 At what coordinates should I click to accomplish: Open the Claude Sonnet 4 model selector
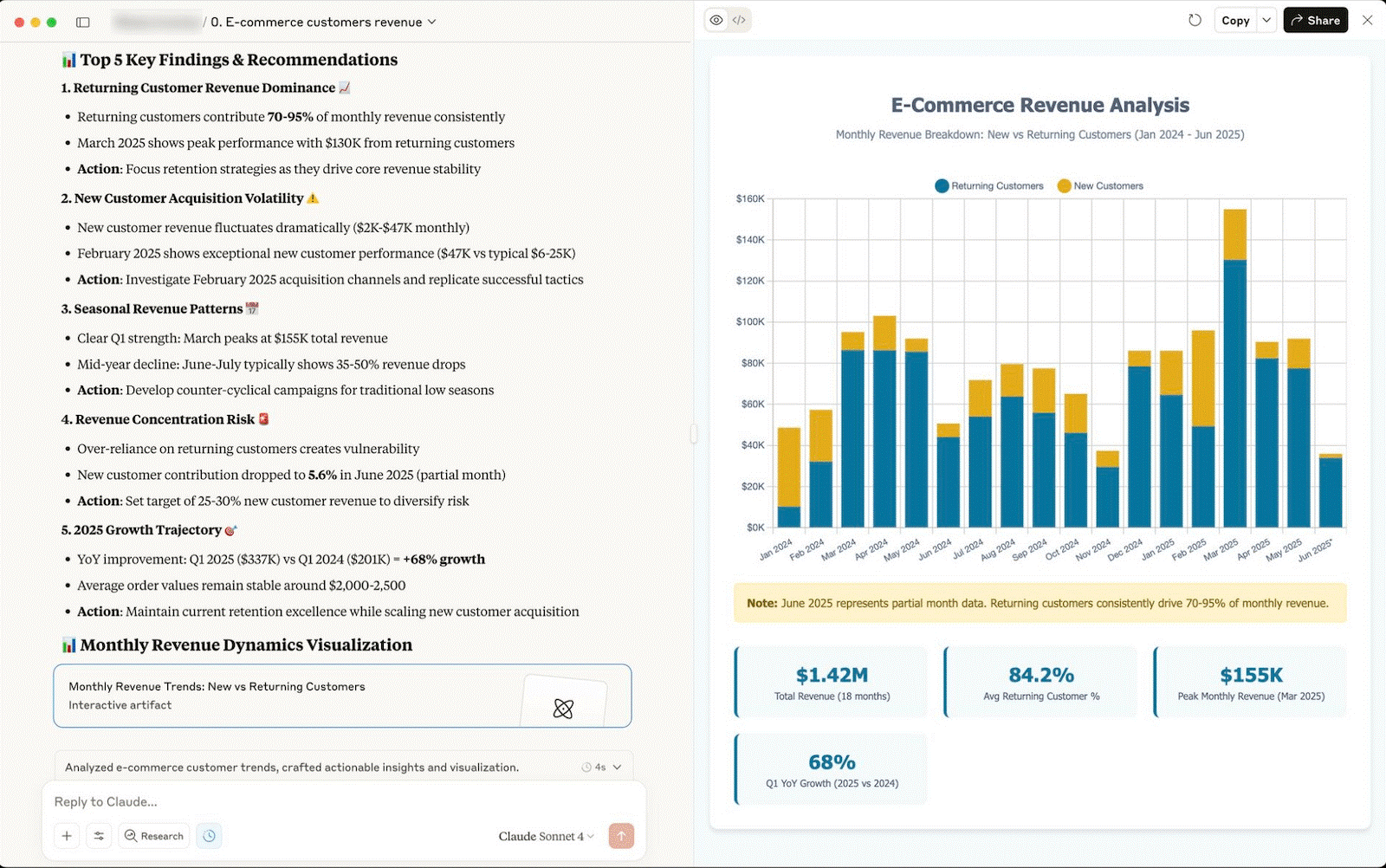(x=546, y=836)
